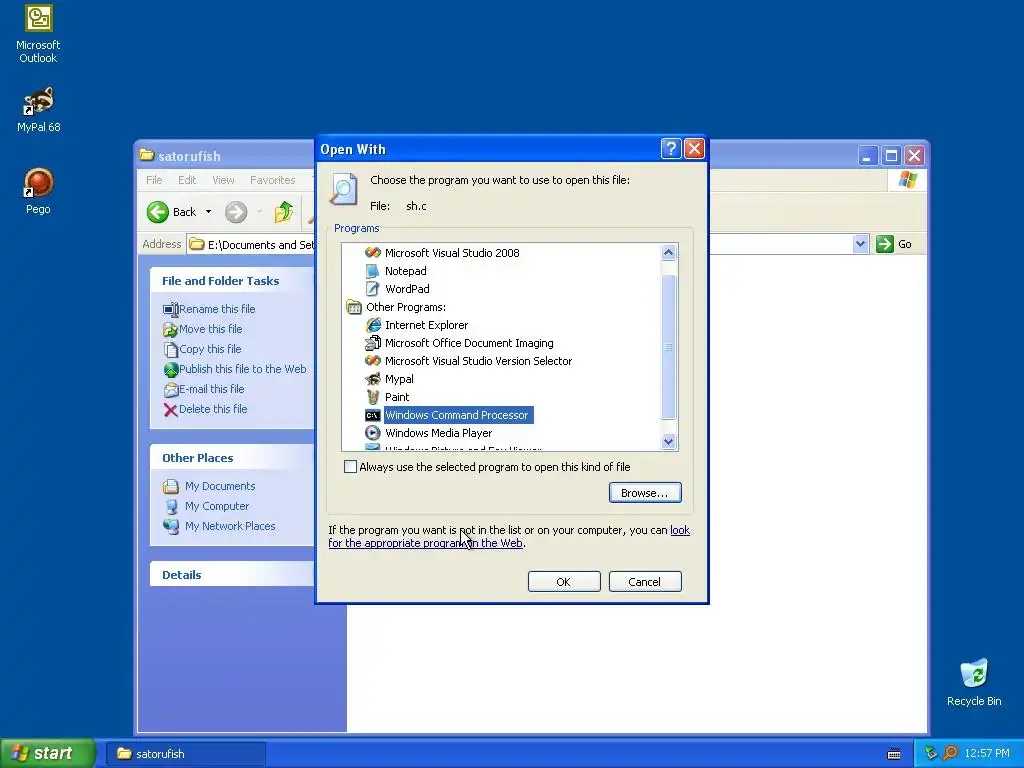
Task: Click the Rename this file icon
Action: [x=170, y=309]
